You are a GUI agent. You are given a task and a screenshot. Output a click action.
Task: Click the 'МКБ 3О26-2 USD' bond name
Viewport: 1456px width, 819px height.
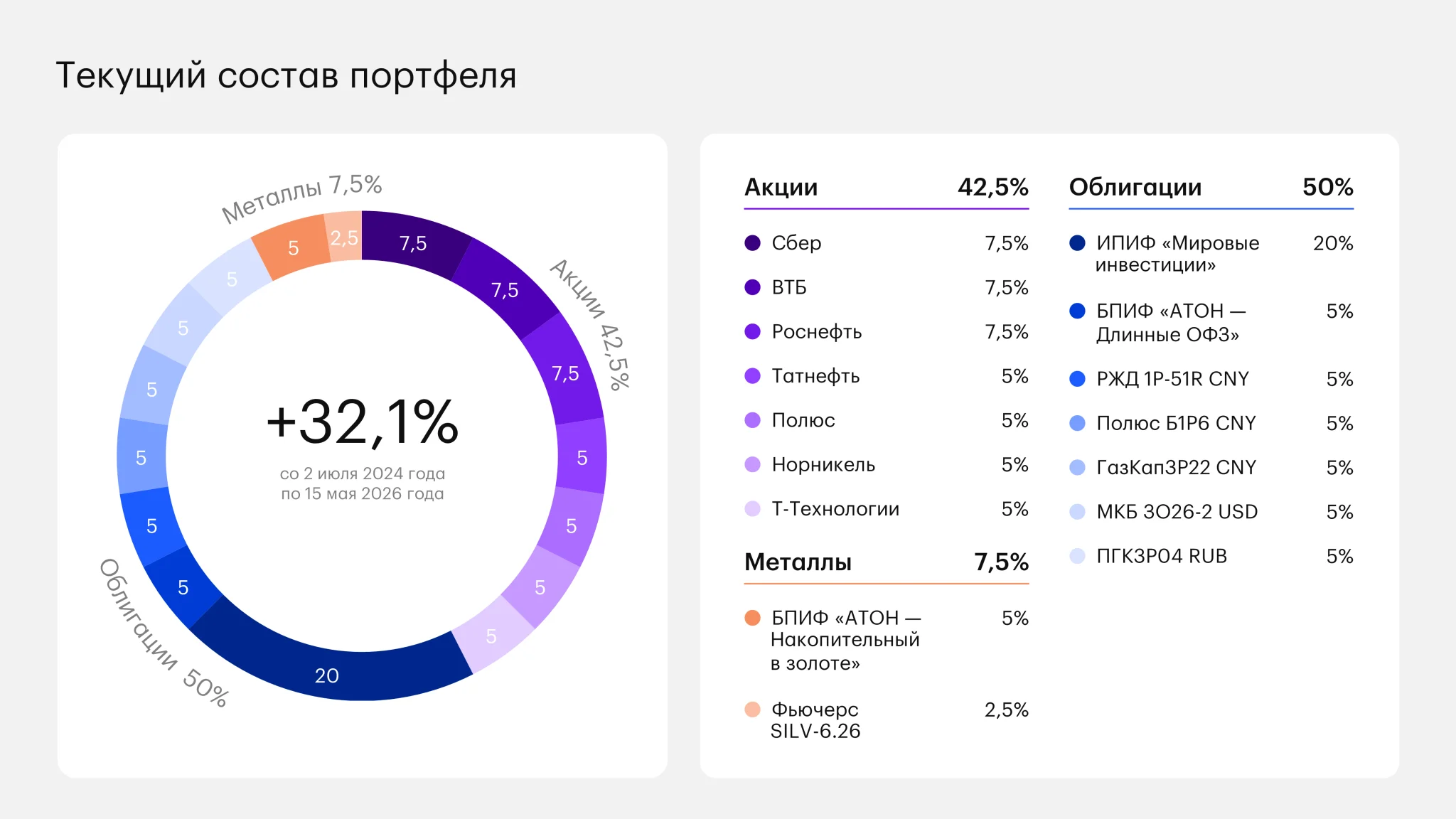tap(1177, 512)
